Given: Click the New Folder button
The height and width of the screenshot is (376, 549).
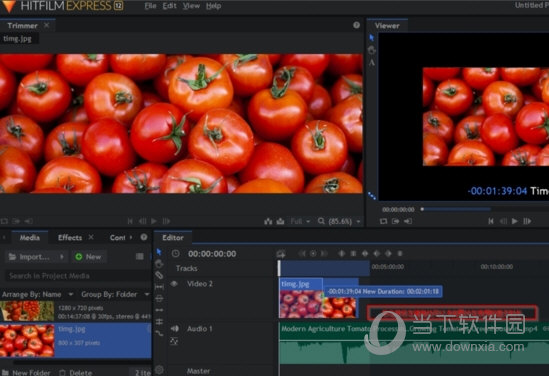Looking at the screenshot, I should 27,372.
